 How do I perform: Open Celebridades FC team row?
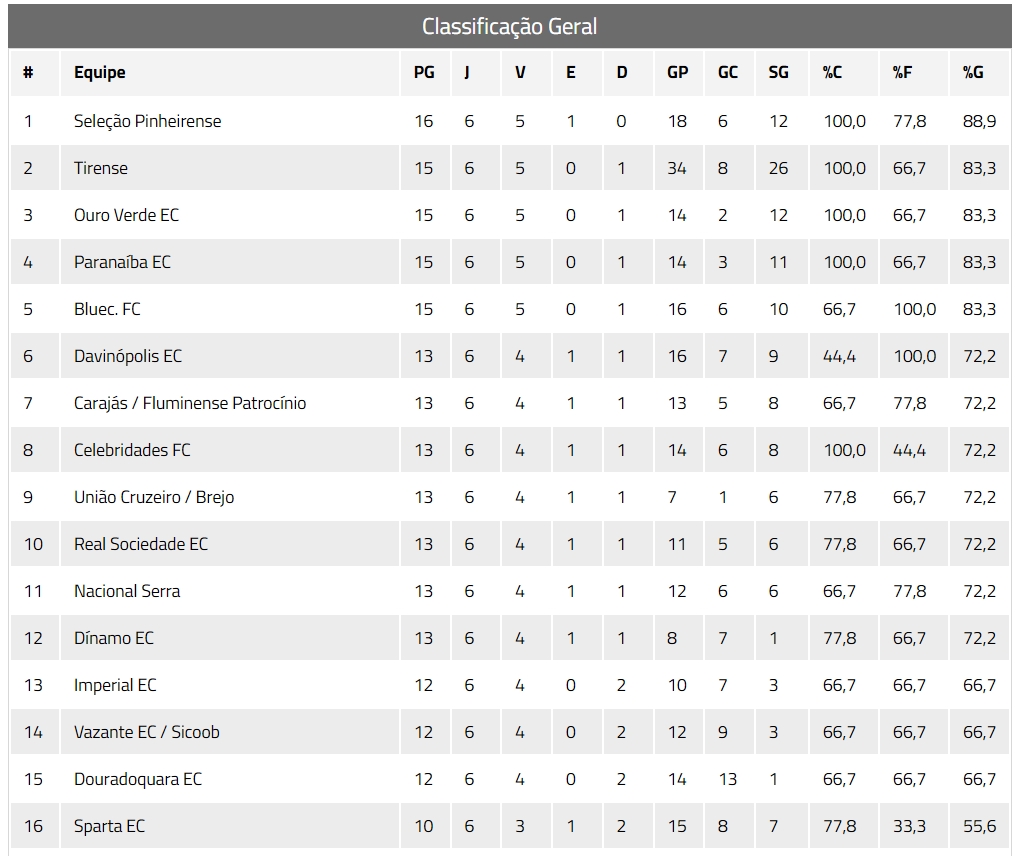(x=509, y=450)
